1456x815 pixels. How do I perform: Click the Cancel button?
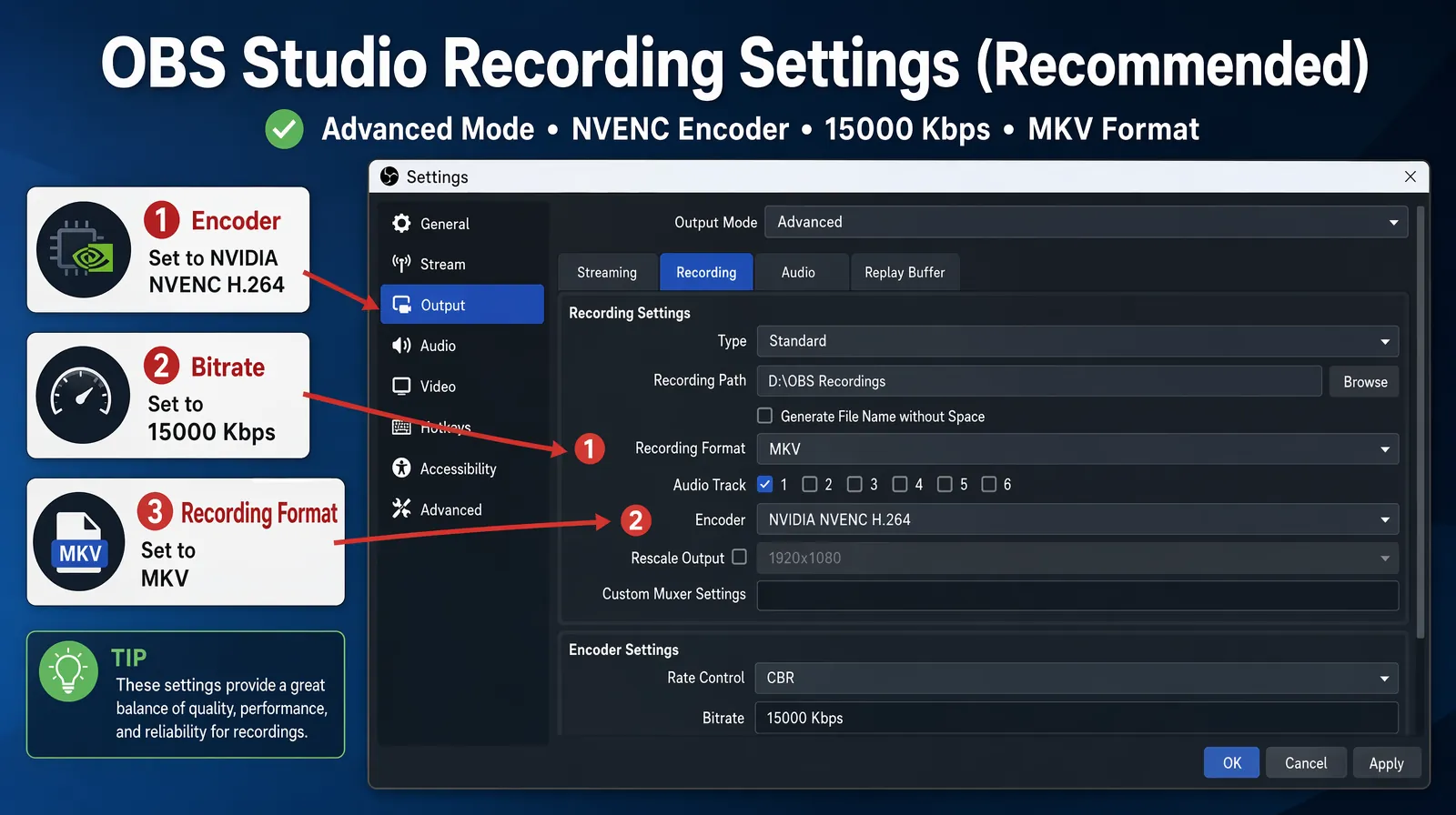coord(1306,762)
